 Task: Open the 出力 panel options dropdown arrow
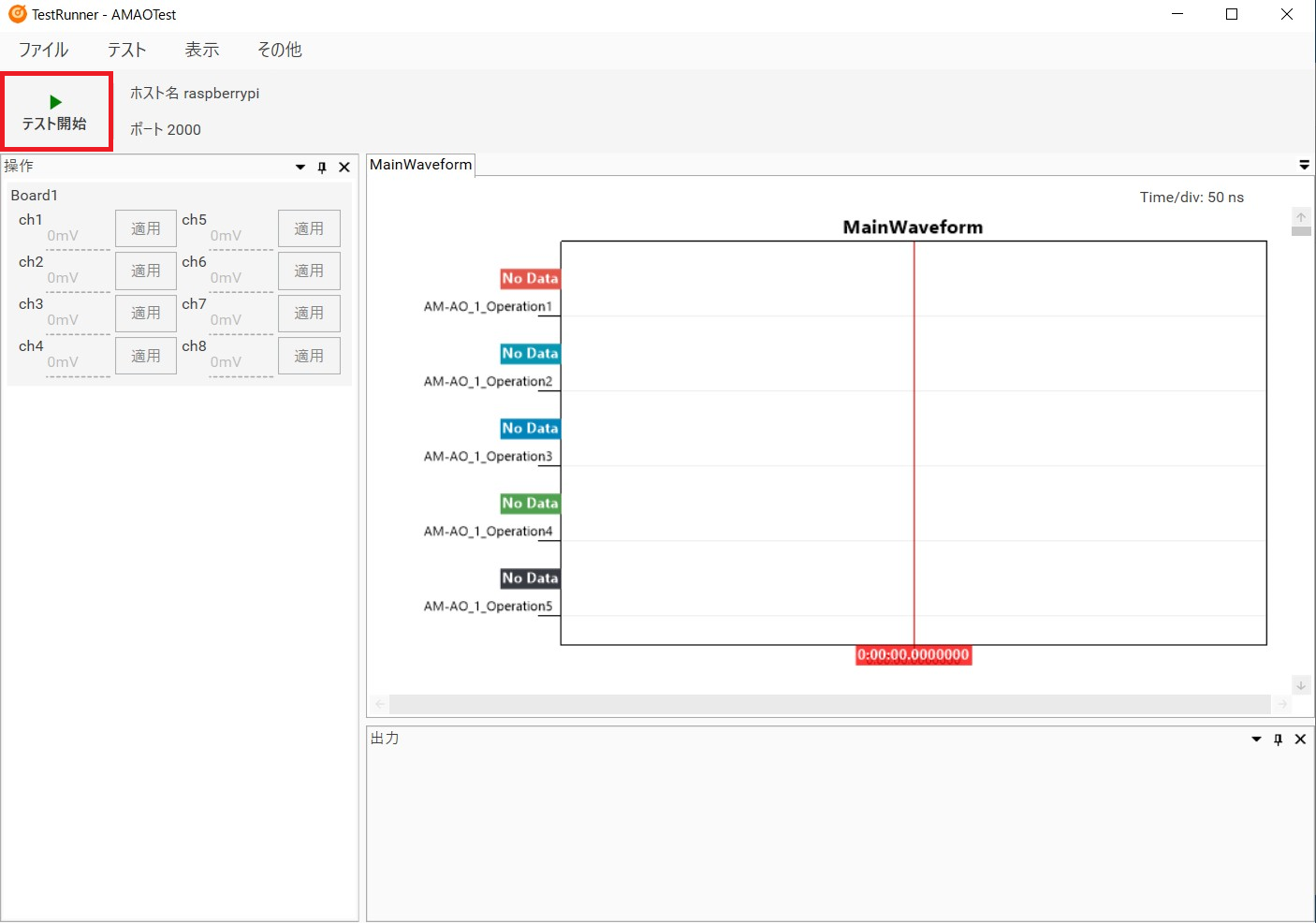[1255, 739]
